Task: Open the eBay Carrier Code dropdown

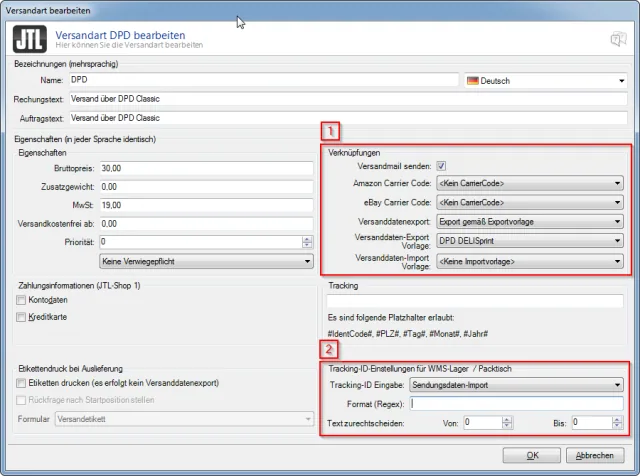Action: tap(530, 202)
